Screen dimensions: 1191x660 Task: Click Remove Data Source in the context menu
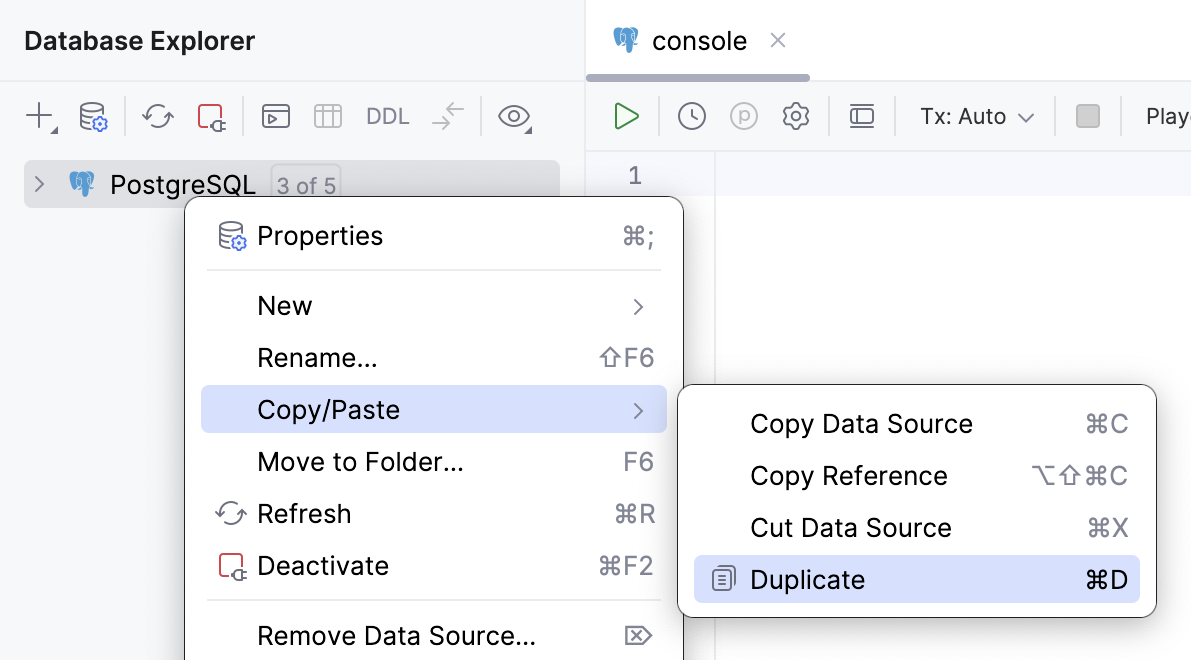point(397,635)
